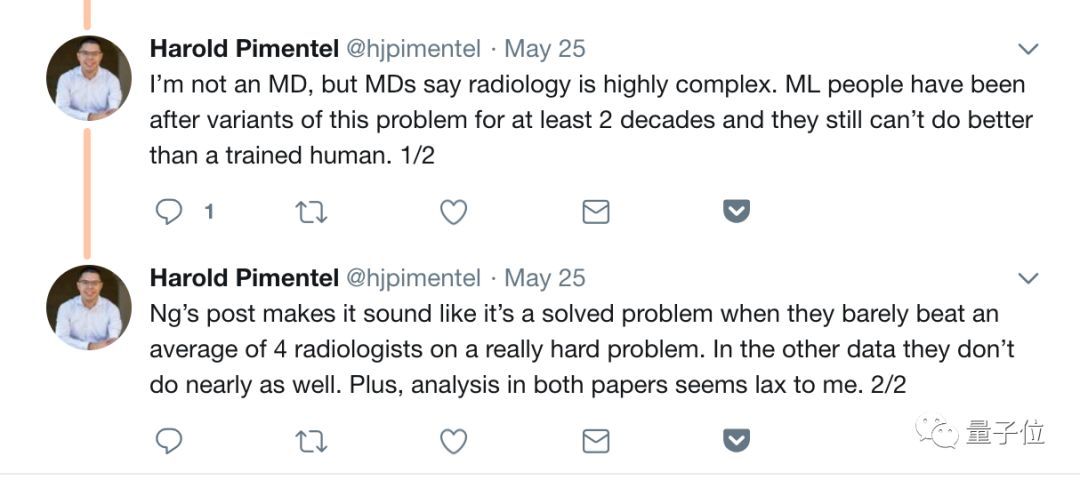Screen dimensions: 1080x480
Task: Expand the second tweet's options chevron
Action: coord(1027,278)
